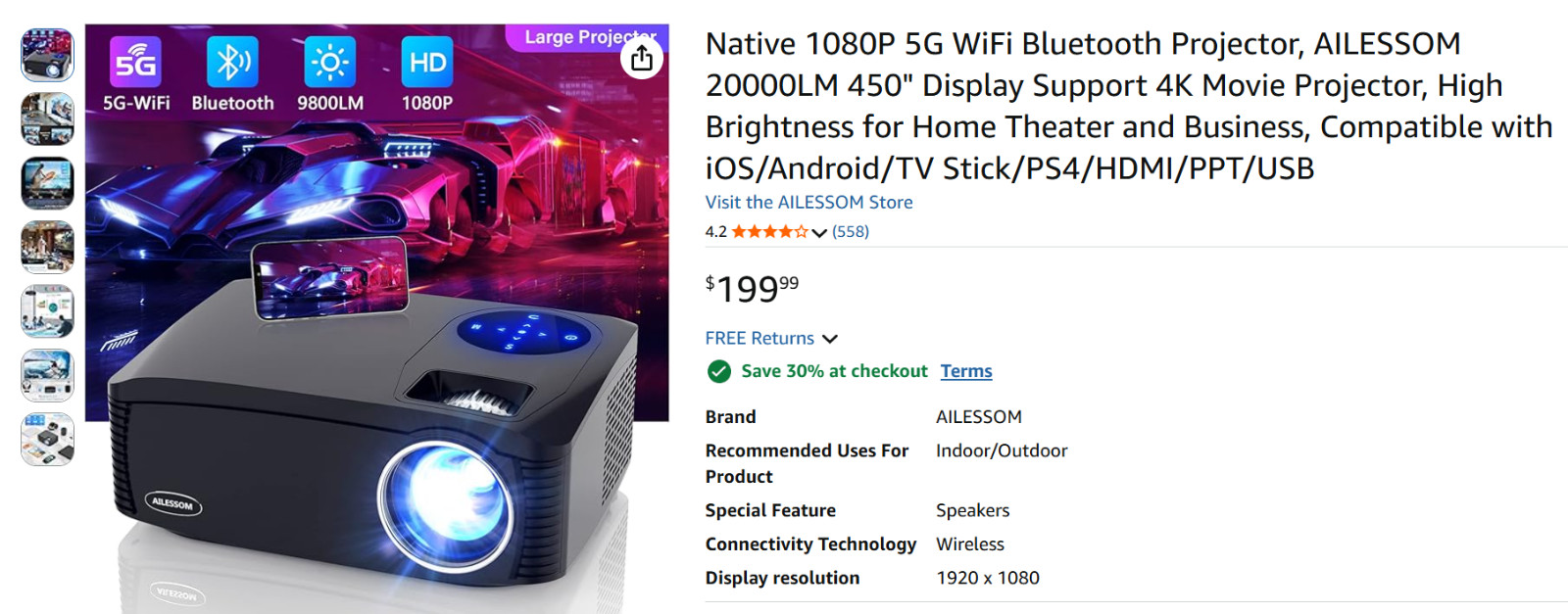
Task: Expand the star rating breakdown chevron
Action: 819,233
